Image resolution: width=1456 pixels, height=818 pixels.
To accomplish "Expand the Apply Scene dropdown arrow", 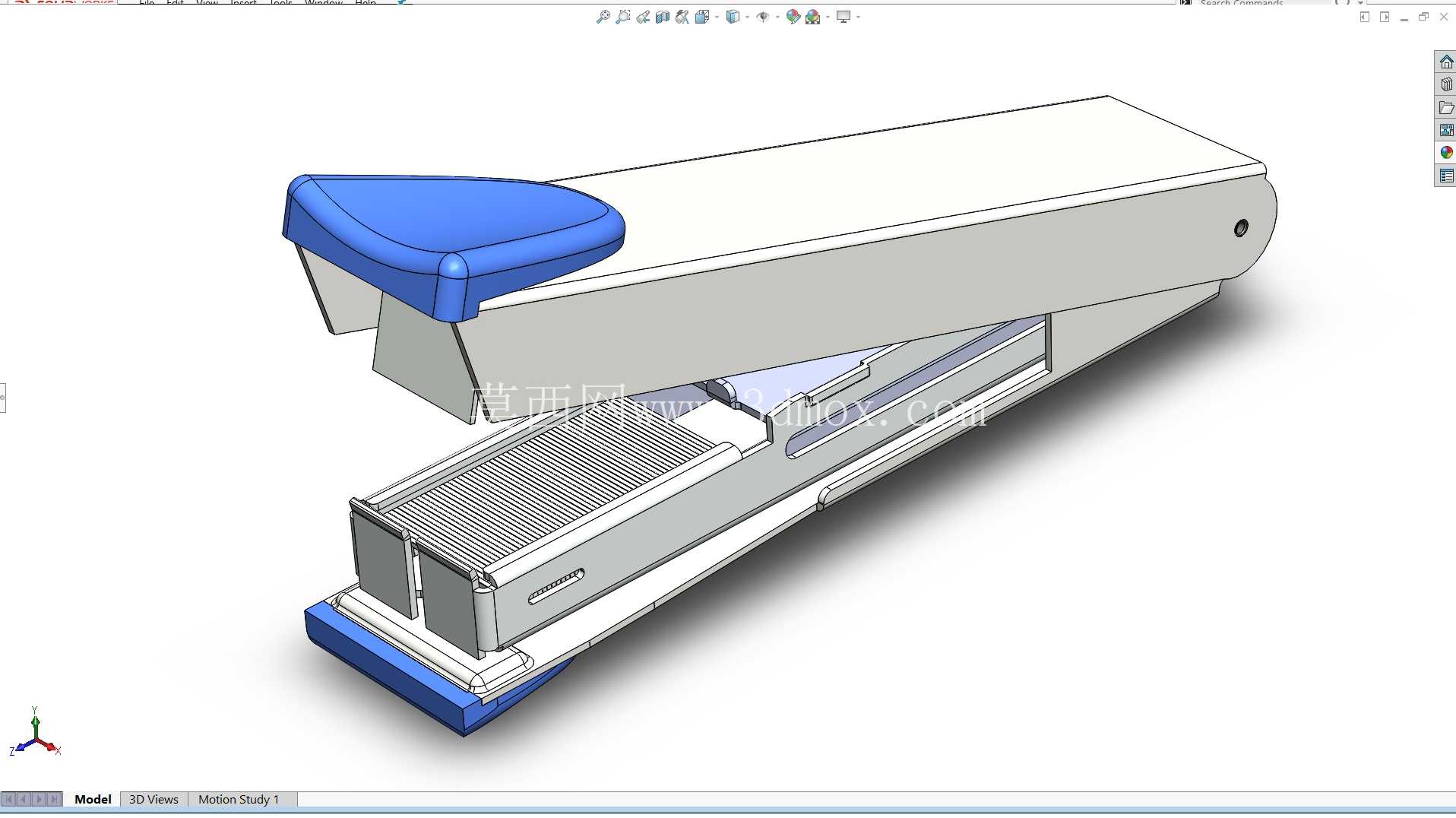I will click(x=828, y=17).
